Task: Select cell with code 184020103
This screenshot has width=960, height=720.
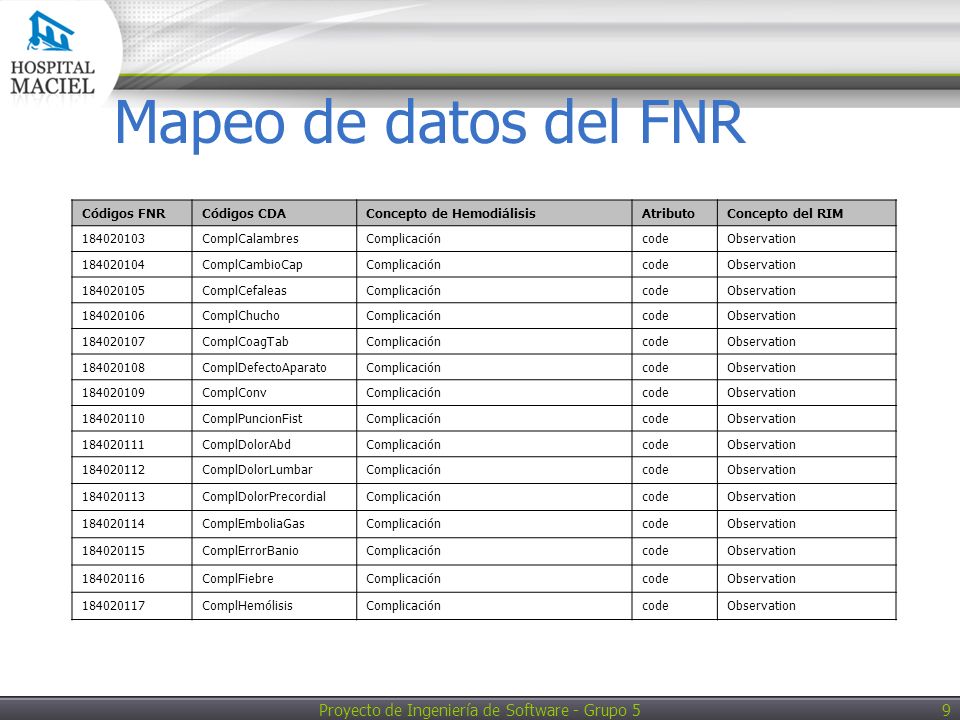Action: 132,239
